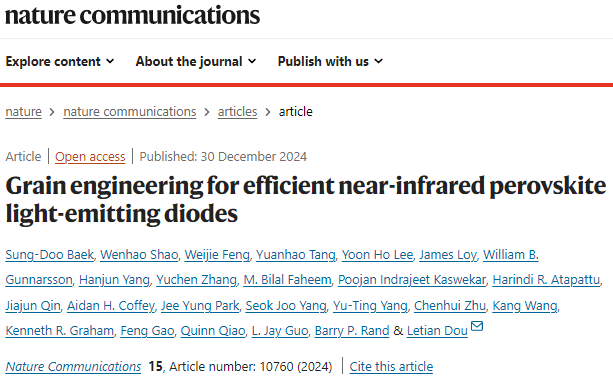Viewport: 613px width, 380px height.
Task: View author Poojan Indrajeet Kaswekar
Action: pyautogui.click(x=412, y=280)
